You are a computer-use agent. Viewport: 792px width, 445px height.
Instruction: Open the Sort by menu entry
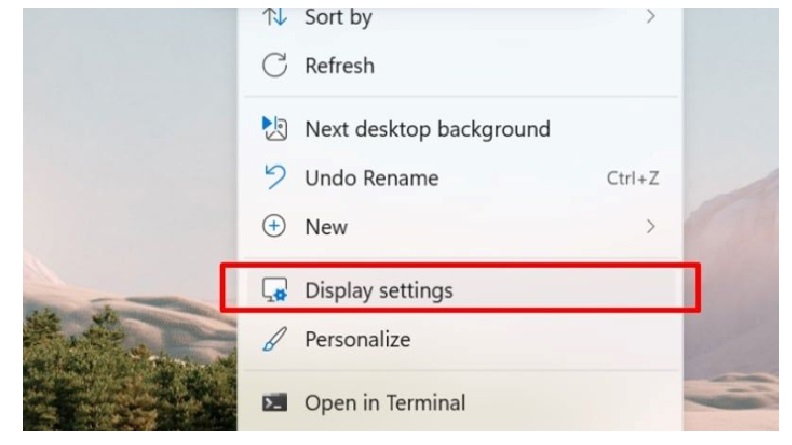(x=338, y=18)
